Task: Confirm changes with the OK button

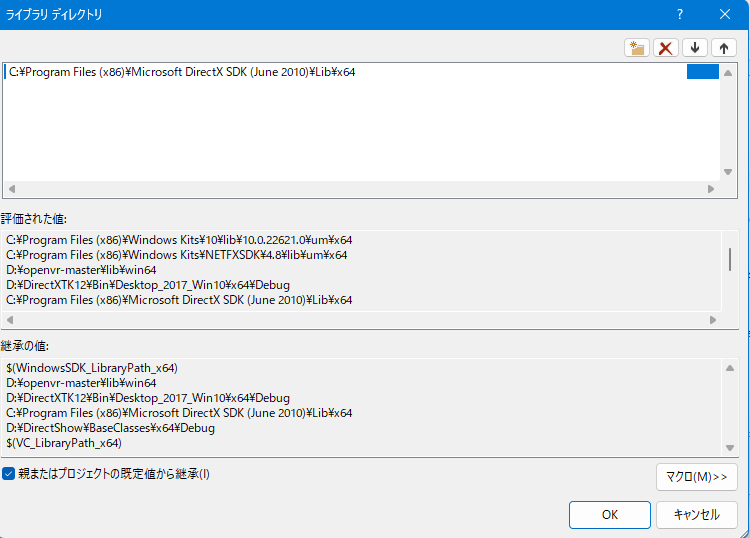Action: 609,515
